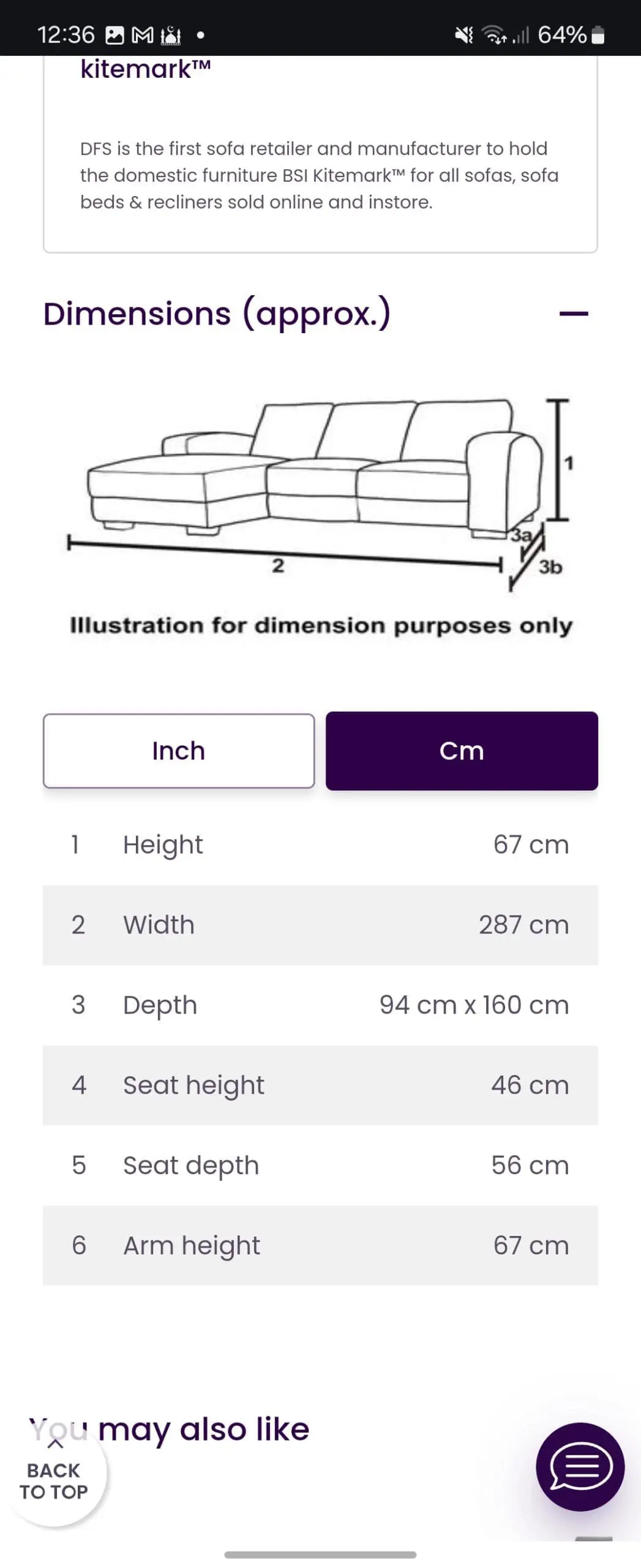Tap the Dimensions (approx.) heading
641x1568 pixels.
coord(217,314)
